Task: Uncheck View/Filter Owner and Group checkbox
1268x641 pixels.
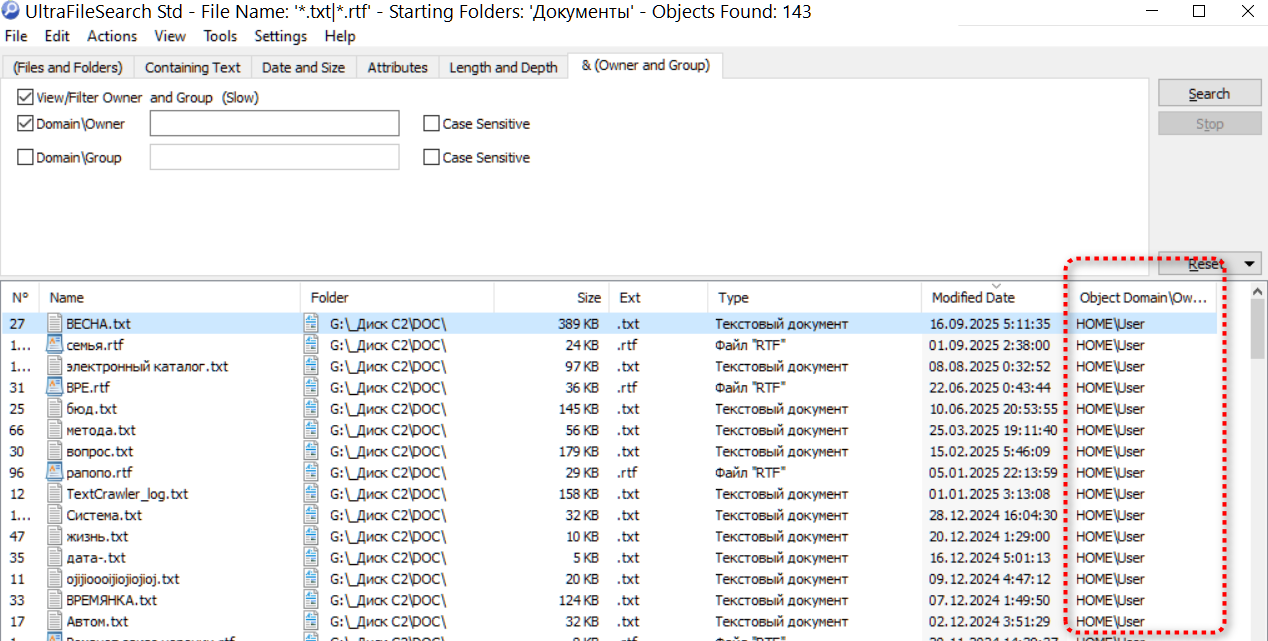Action: pyautogui.click(x=25, y=98)
